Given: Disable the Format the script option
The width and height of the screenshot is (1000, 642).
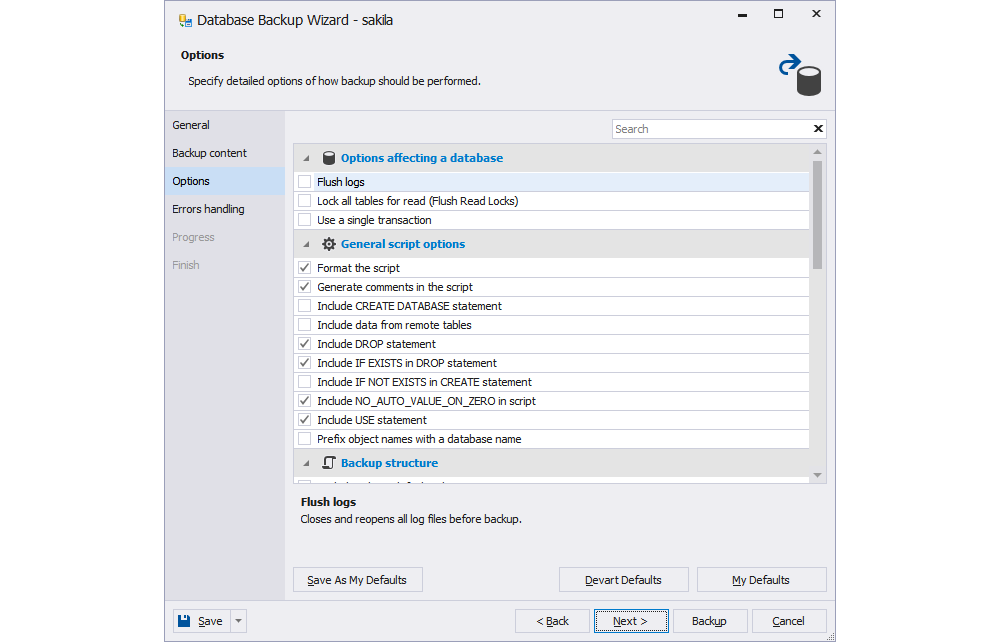Looking at the screenshot, I should pyautogui.click(x=304, y=267).
